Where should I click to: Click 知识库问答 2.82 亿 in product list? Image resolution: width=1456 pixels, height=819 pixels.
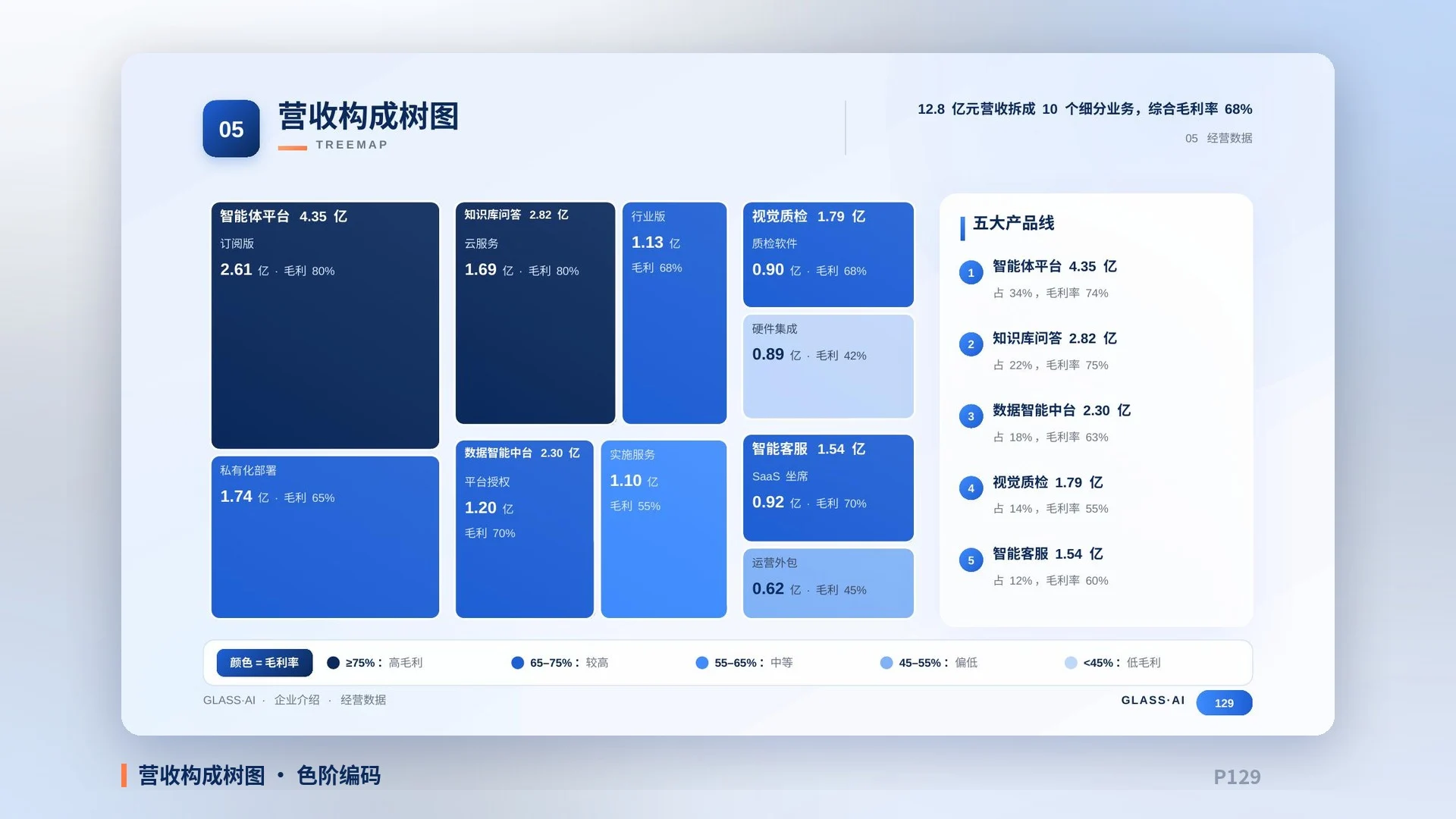click(1054, 338)
